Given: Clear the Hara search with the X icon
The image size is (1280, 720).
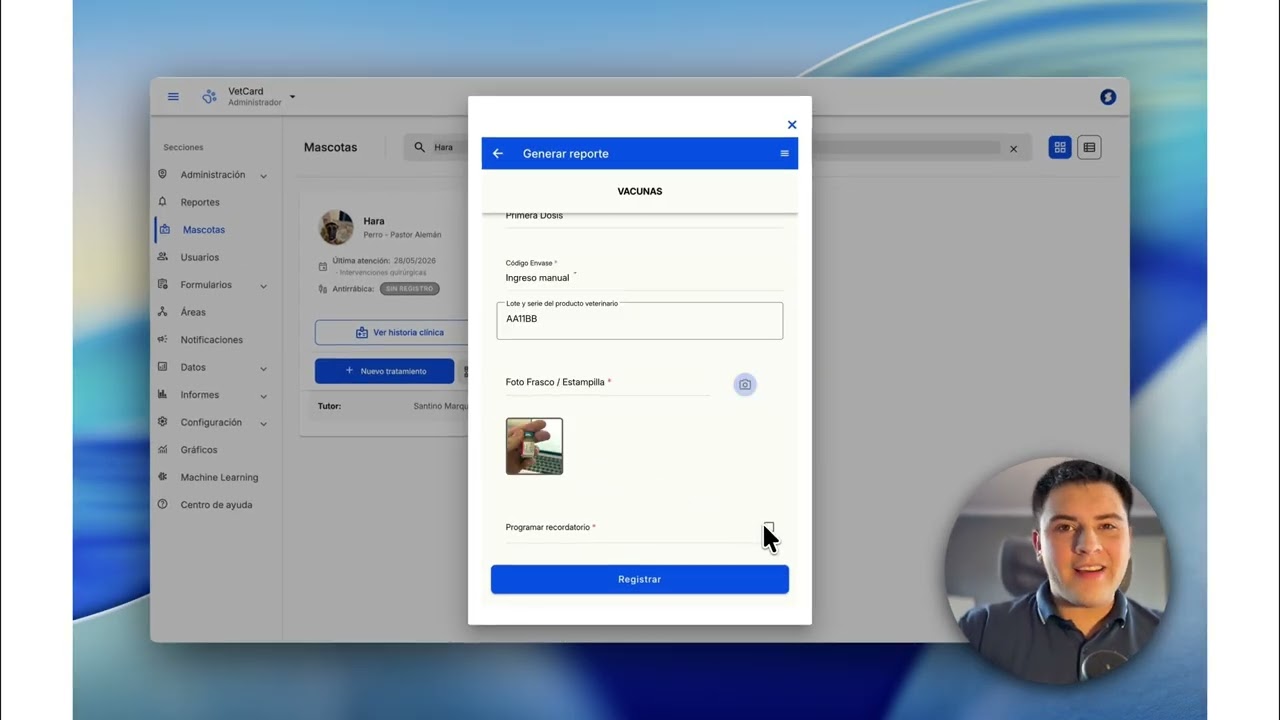Looking at the screenshot, I should (1013, 149).
